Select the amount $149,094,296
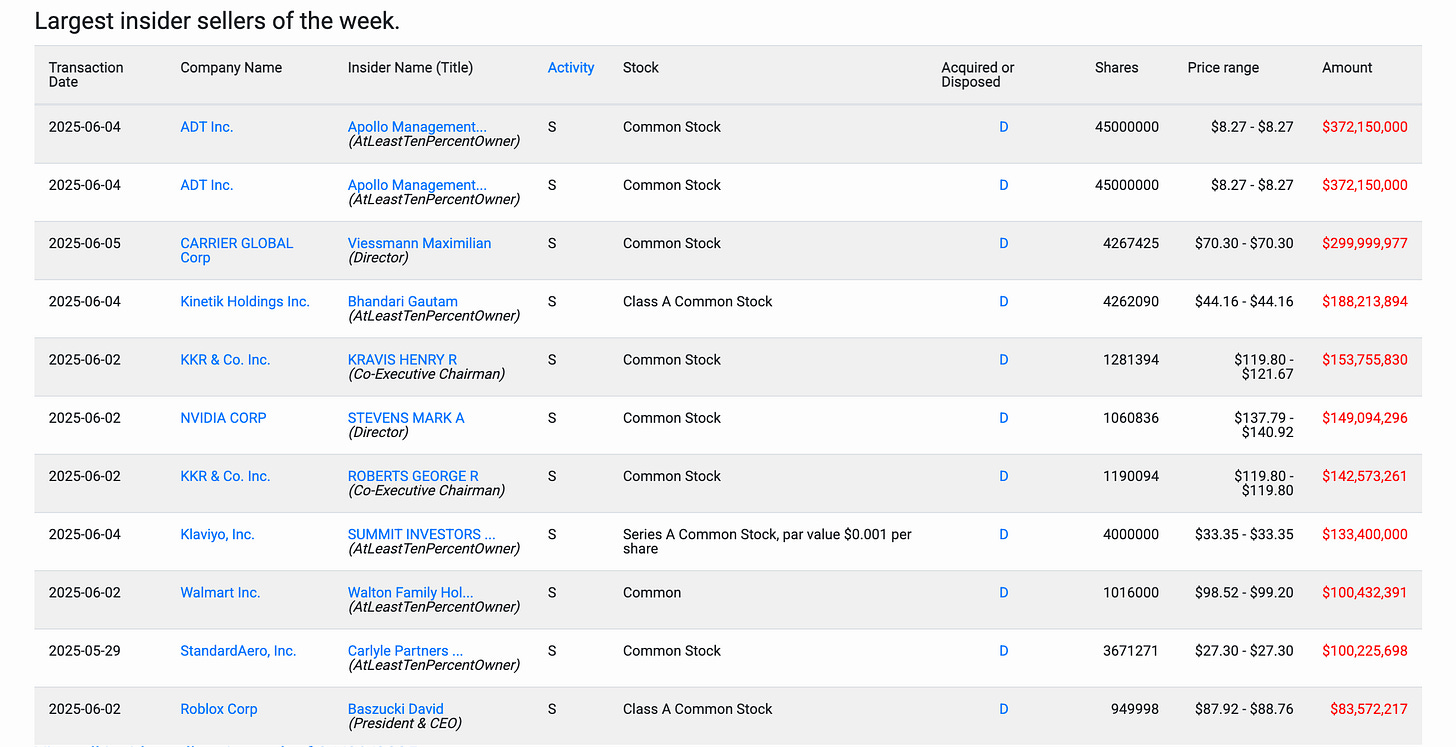This screenshot has width=1456, height=747. 1364,418
